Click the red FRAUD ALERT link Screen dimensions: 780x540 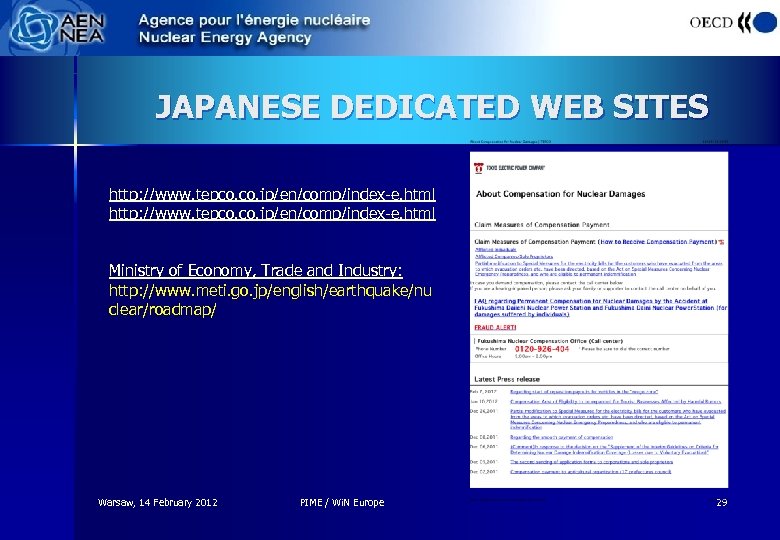pyautogui.click(x=495, y=328)
